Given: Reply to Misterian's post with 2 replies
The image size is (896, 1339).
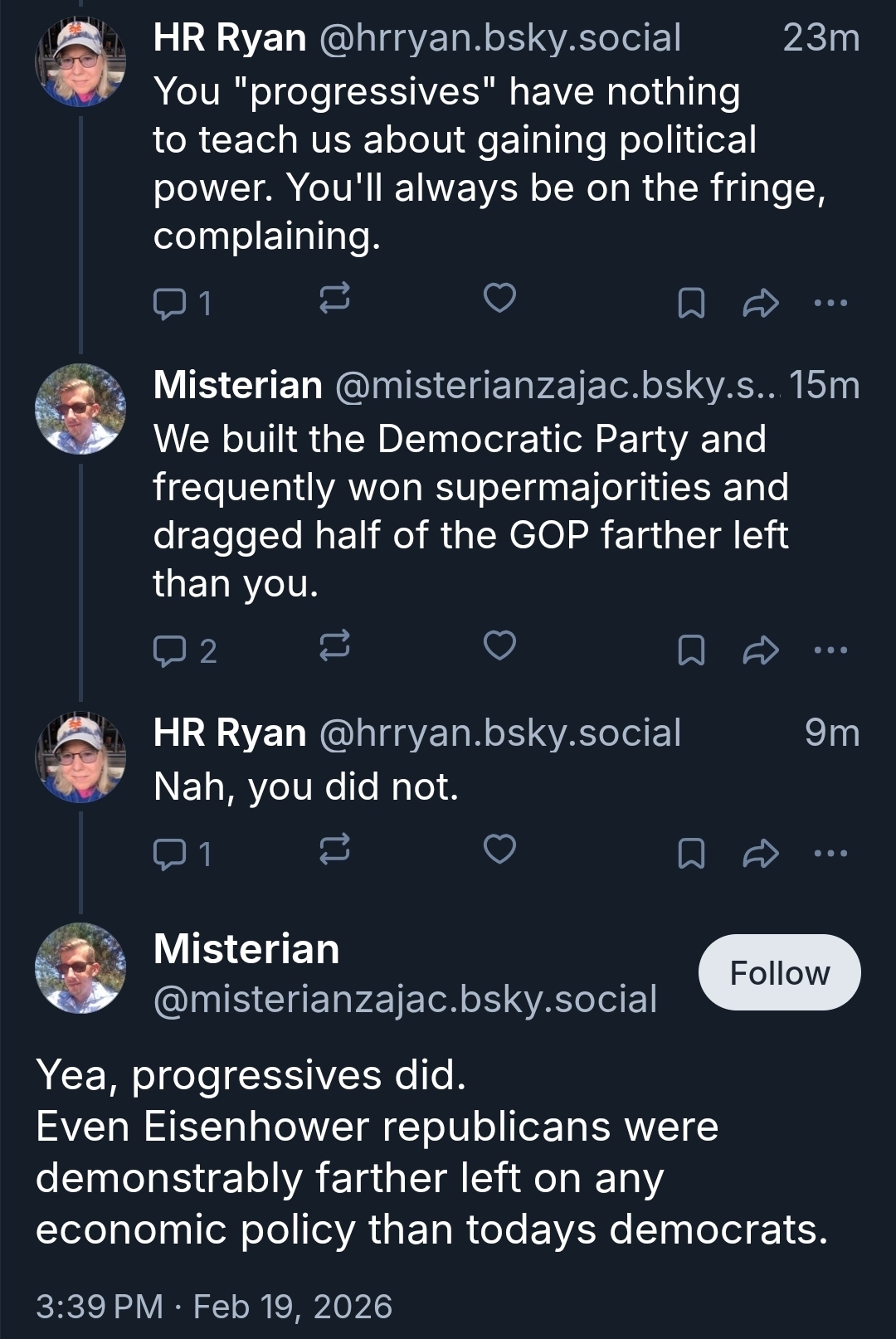Looking at the screenshot, I should click(x=170, y=650).
